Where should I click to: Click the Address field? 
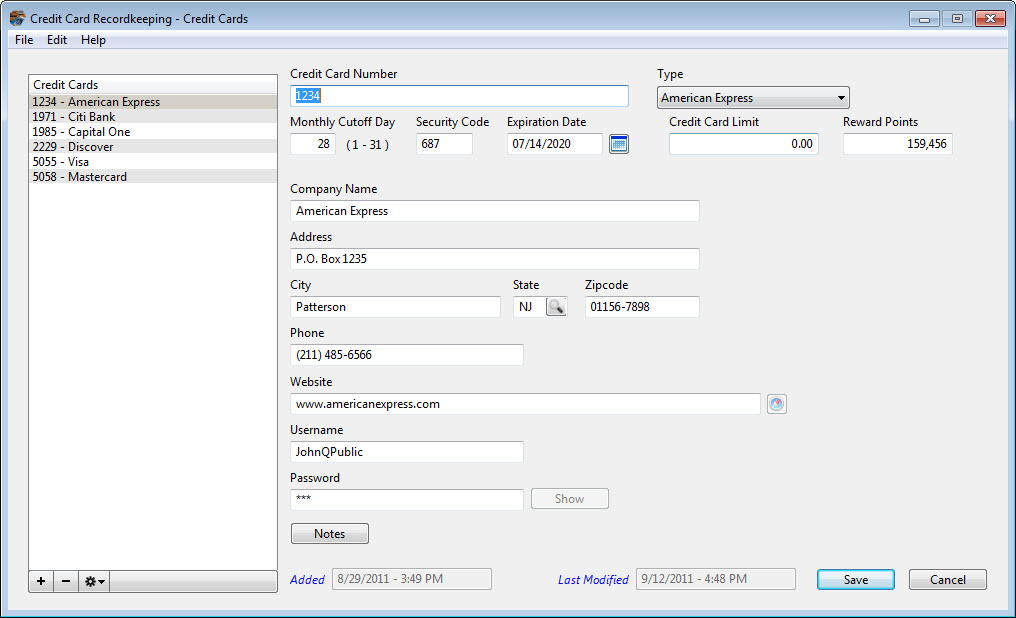click(x=495, y=259)
